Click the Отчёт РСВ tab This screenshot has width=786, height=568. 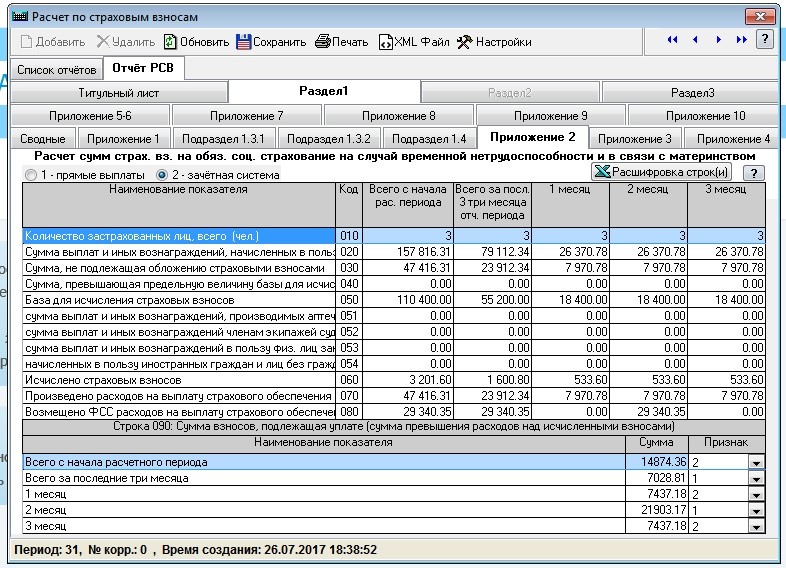[143, 68]
